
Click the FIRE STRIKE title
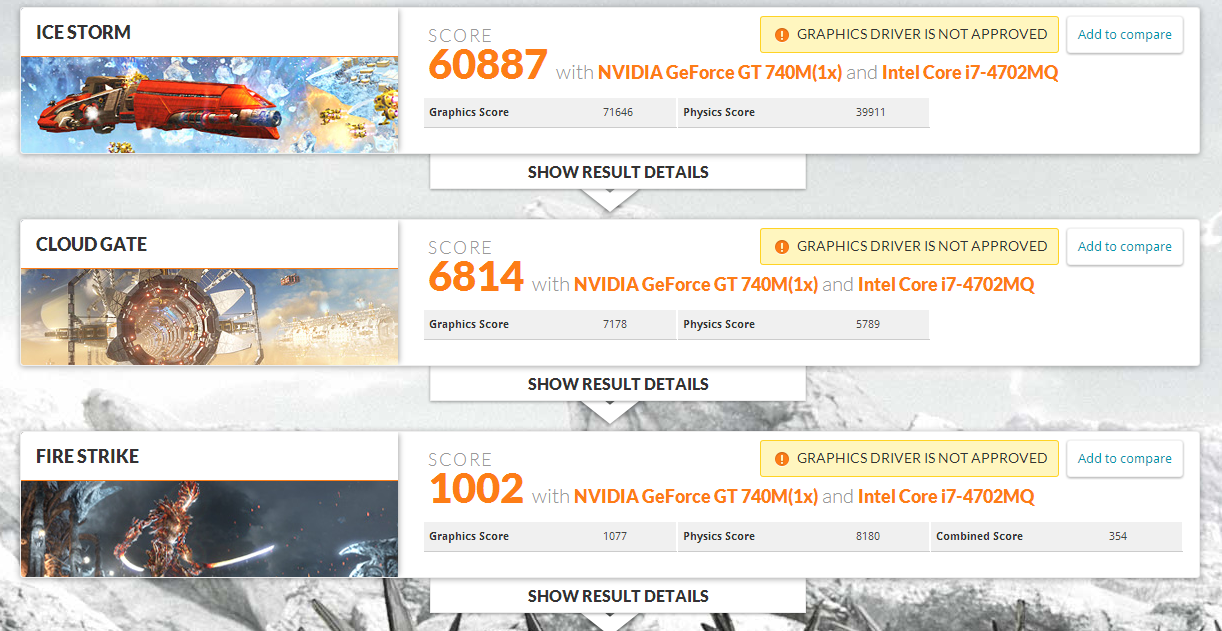[87, 456]
